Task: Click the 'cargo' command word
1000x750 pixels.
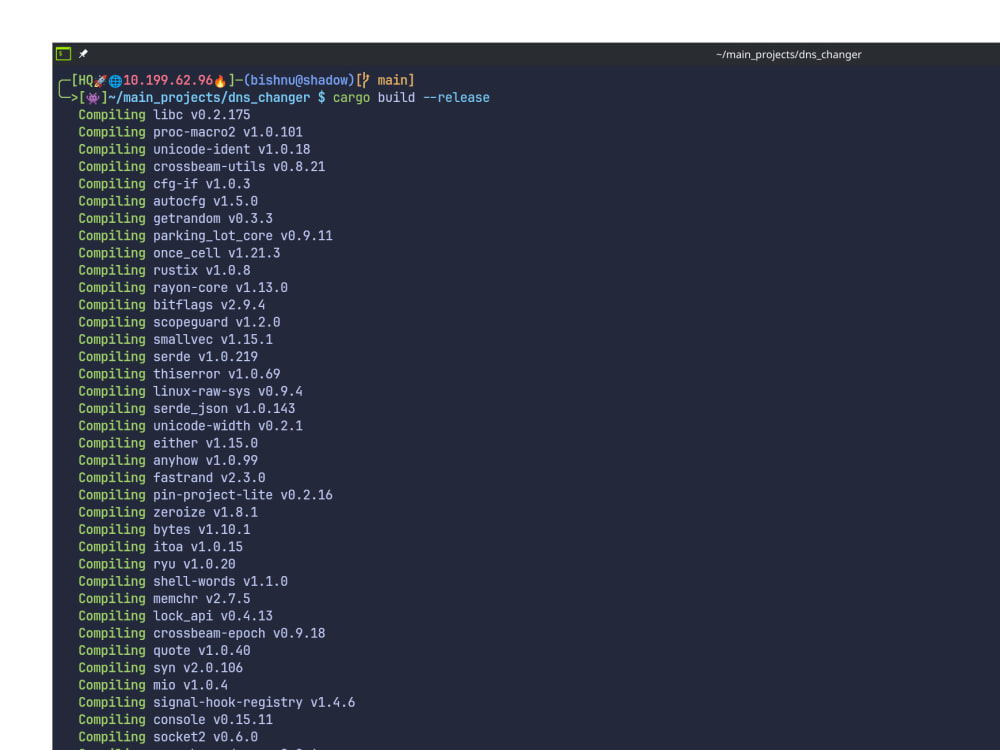Action: tap(351, 98)
